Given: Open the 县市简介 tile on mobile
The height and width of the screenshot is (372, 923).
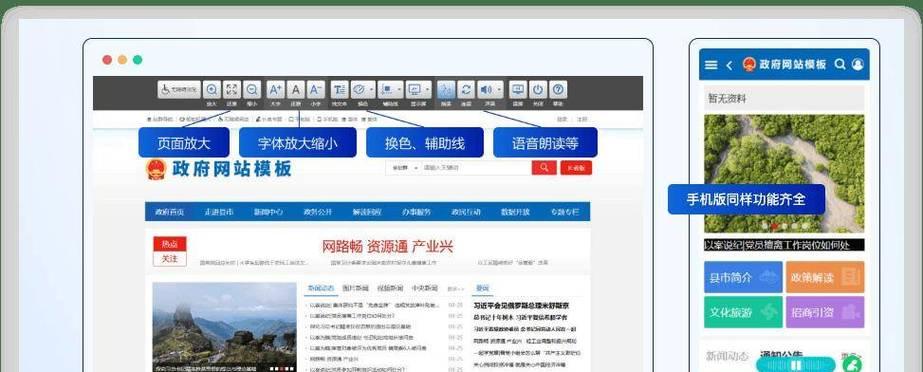Looking at the screenshot, I should (x=743, y=277).
